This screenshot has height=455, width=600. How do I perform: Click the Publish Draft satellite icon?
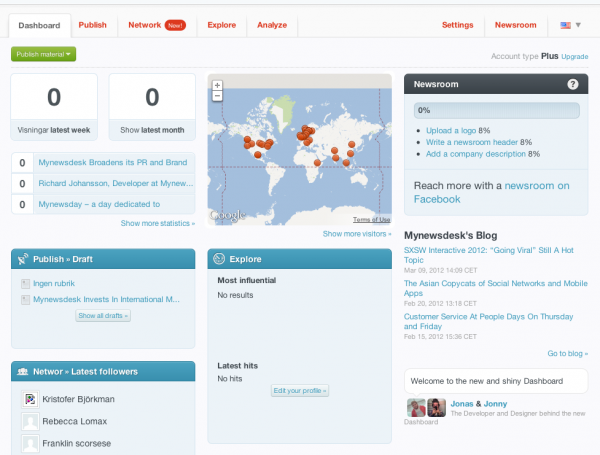23,259
